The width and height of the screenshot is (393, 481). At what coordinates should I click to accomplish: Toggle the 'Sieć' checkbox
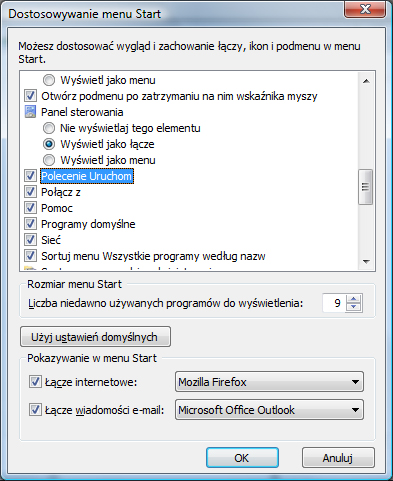point(30,240)
